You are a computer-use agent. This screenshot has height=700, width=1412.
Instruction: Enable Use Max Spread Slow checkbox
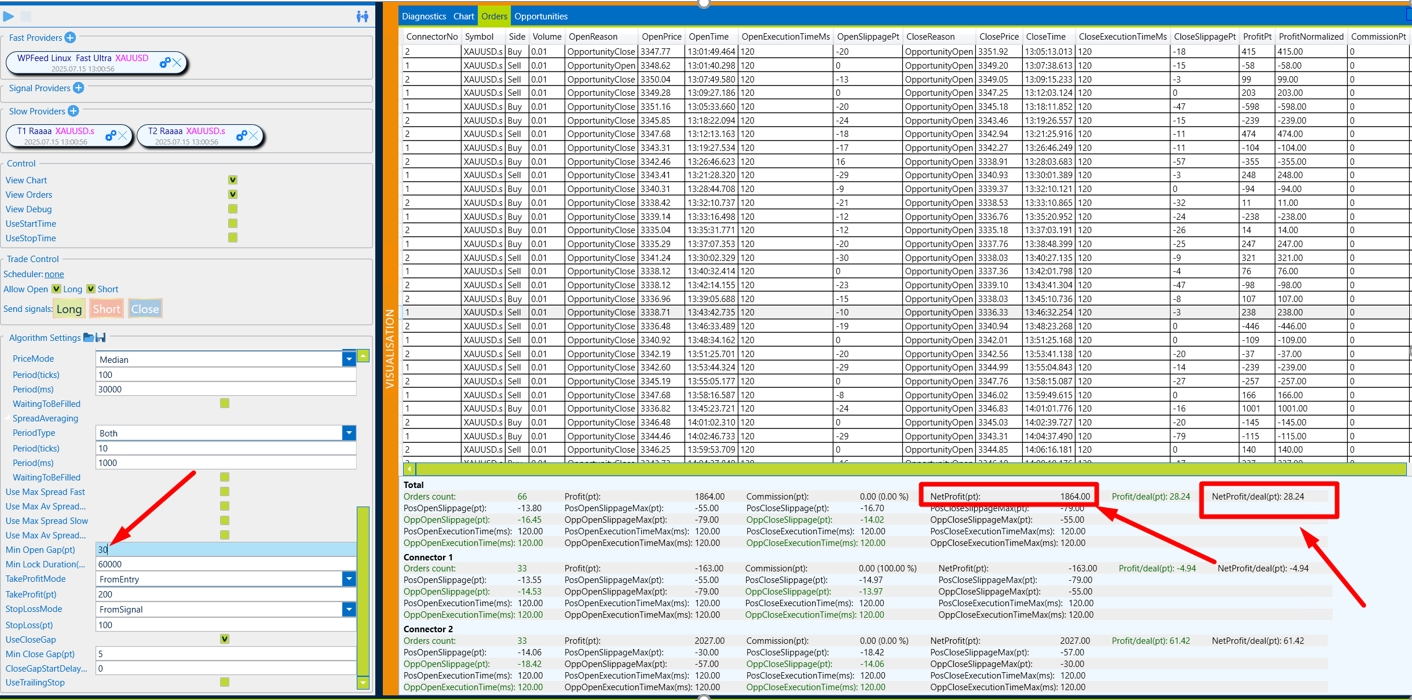coord(224,521)
